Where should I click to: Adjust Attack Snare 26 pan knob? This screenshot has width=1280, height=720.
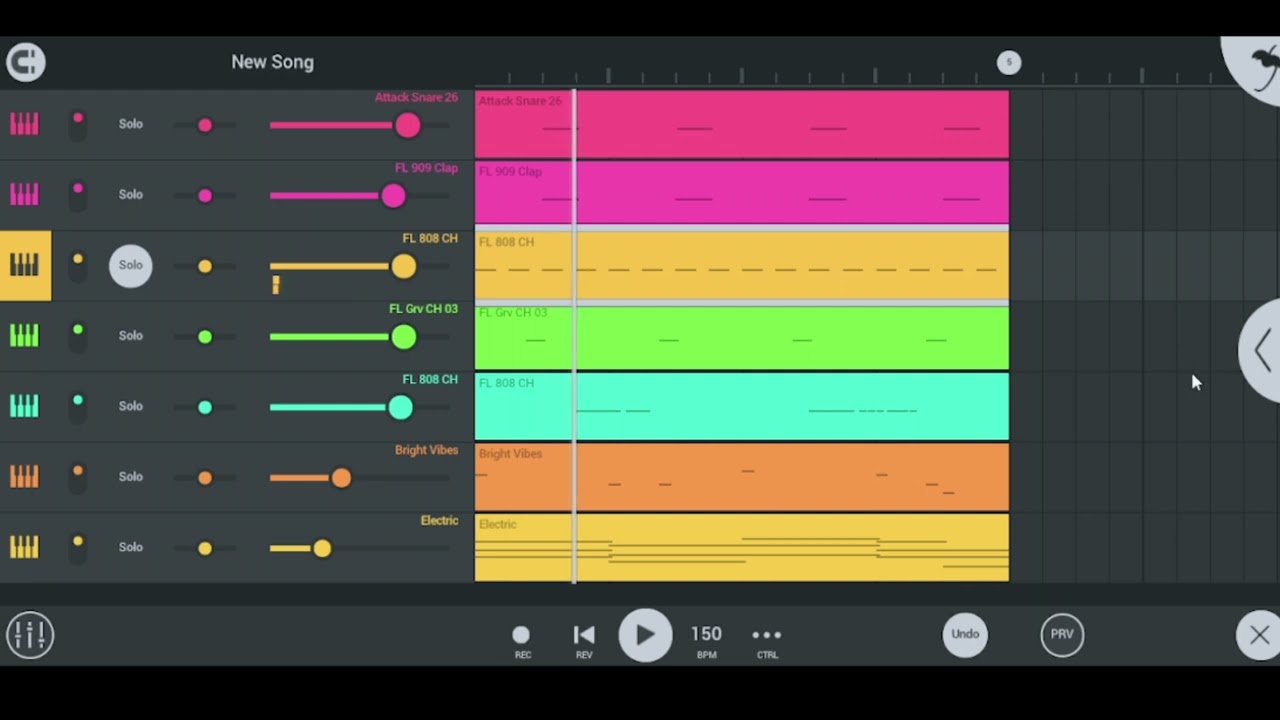click(x=205, y=125)
